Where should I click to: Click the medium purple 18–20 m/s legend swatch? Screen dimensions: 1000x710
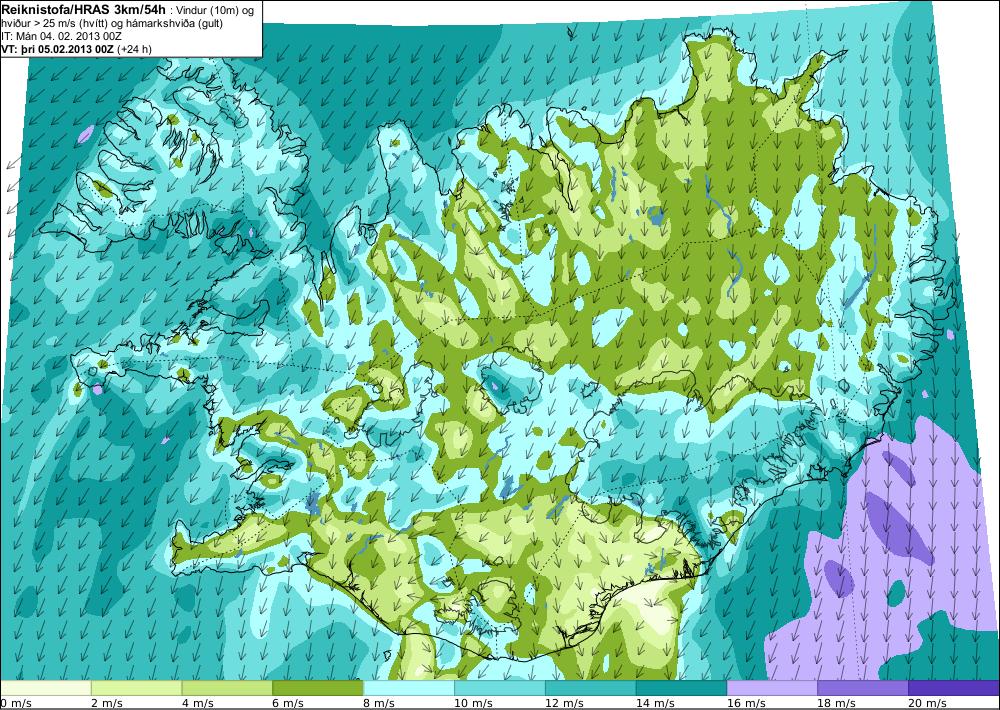click(863, 688)
